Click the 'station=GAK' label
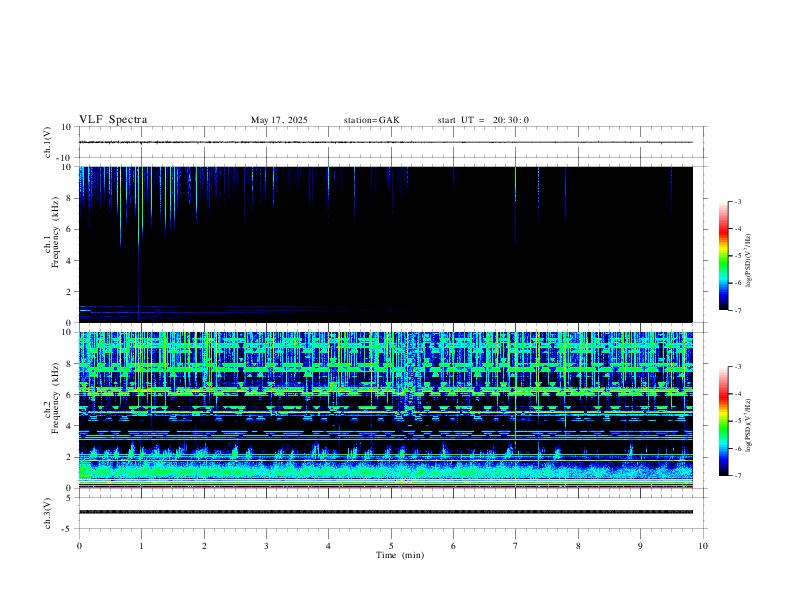The image size is (792, 612). click(x=371, y=120)
